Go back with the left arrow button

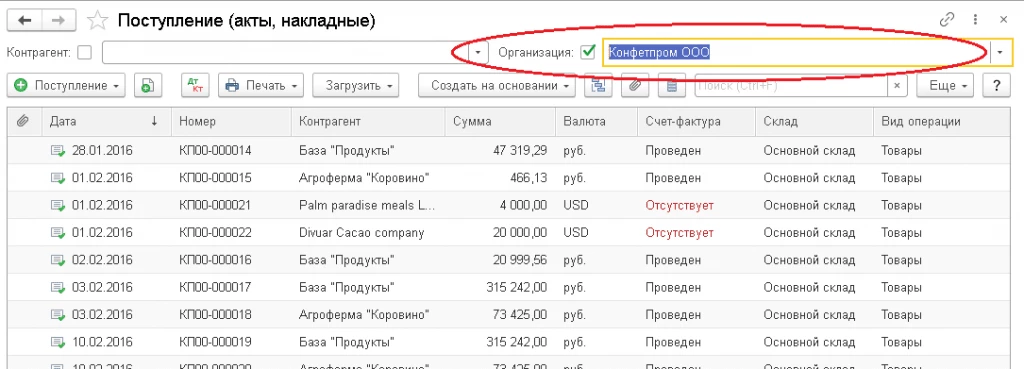tap(25, 20)
